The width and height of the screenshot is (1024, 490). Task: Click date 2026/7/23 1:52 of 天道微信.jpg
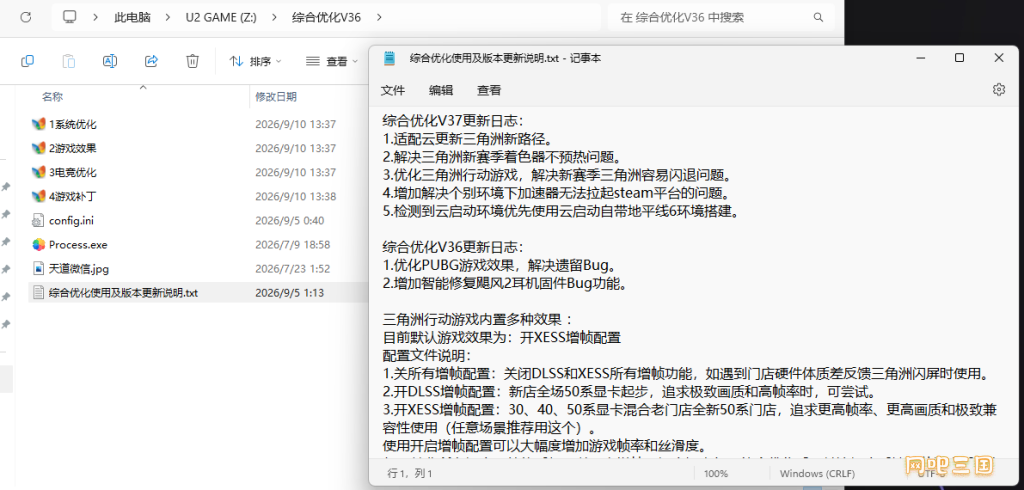click(x=292, y=269)
